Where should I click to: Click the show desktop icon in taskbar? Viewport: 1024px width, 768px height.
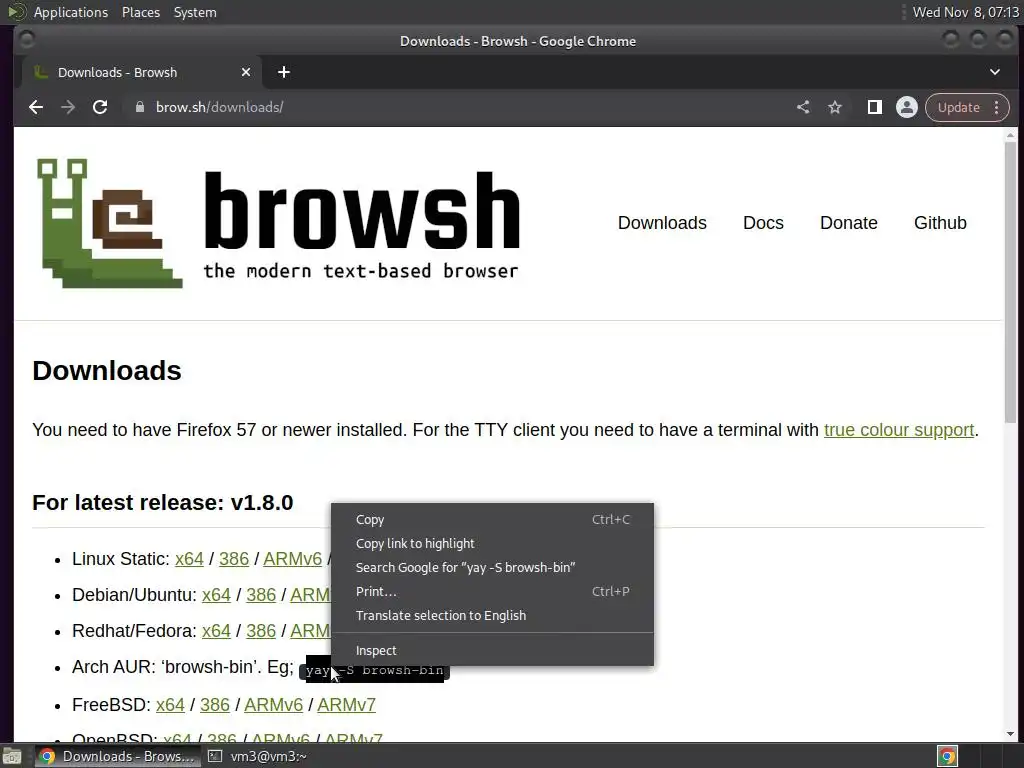coord(12,756)
